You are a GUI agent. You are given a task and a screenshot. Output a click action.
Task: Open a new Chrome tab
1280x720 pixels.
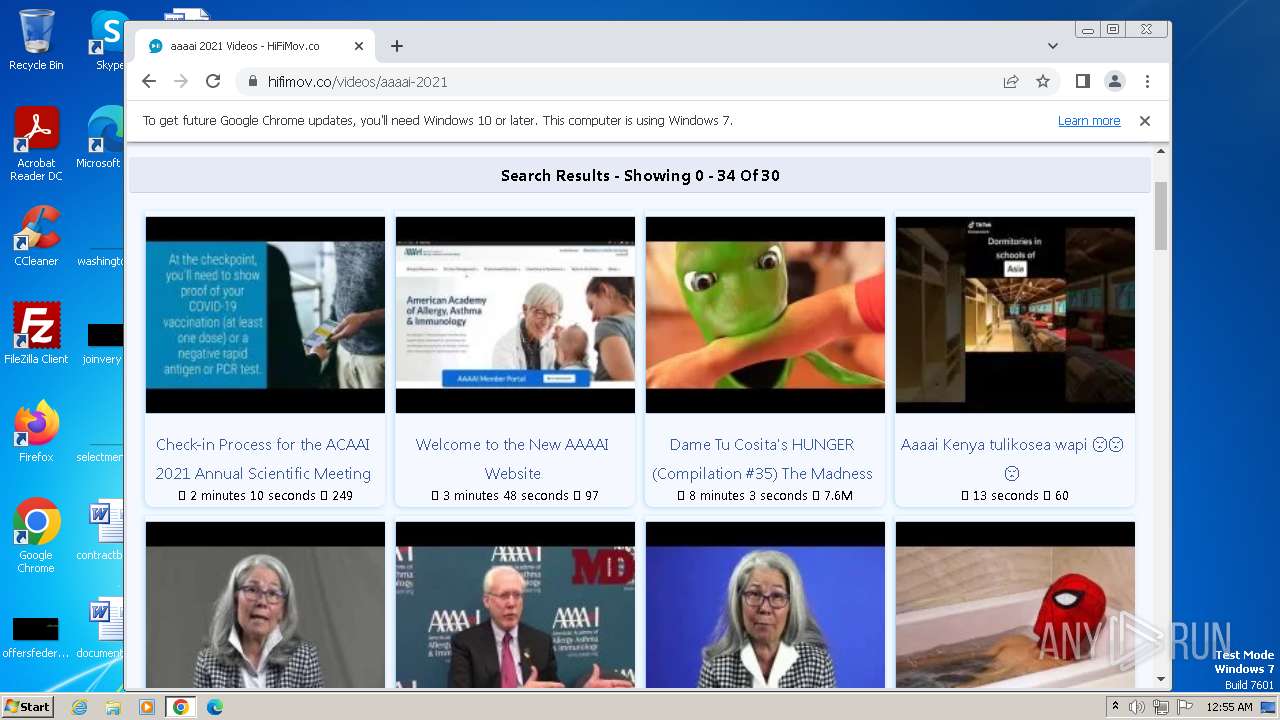tap(397, 46)
